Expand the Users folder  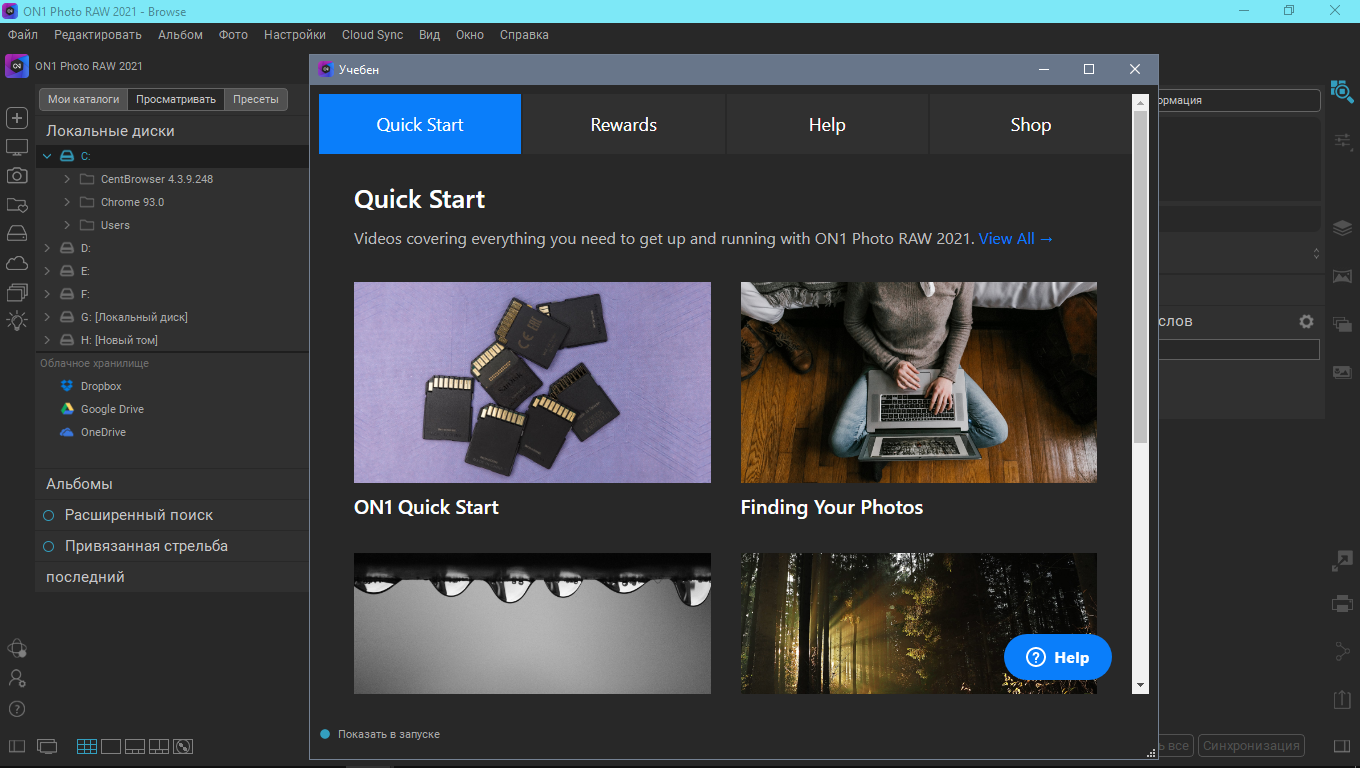pos(67,225)
